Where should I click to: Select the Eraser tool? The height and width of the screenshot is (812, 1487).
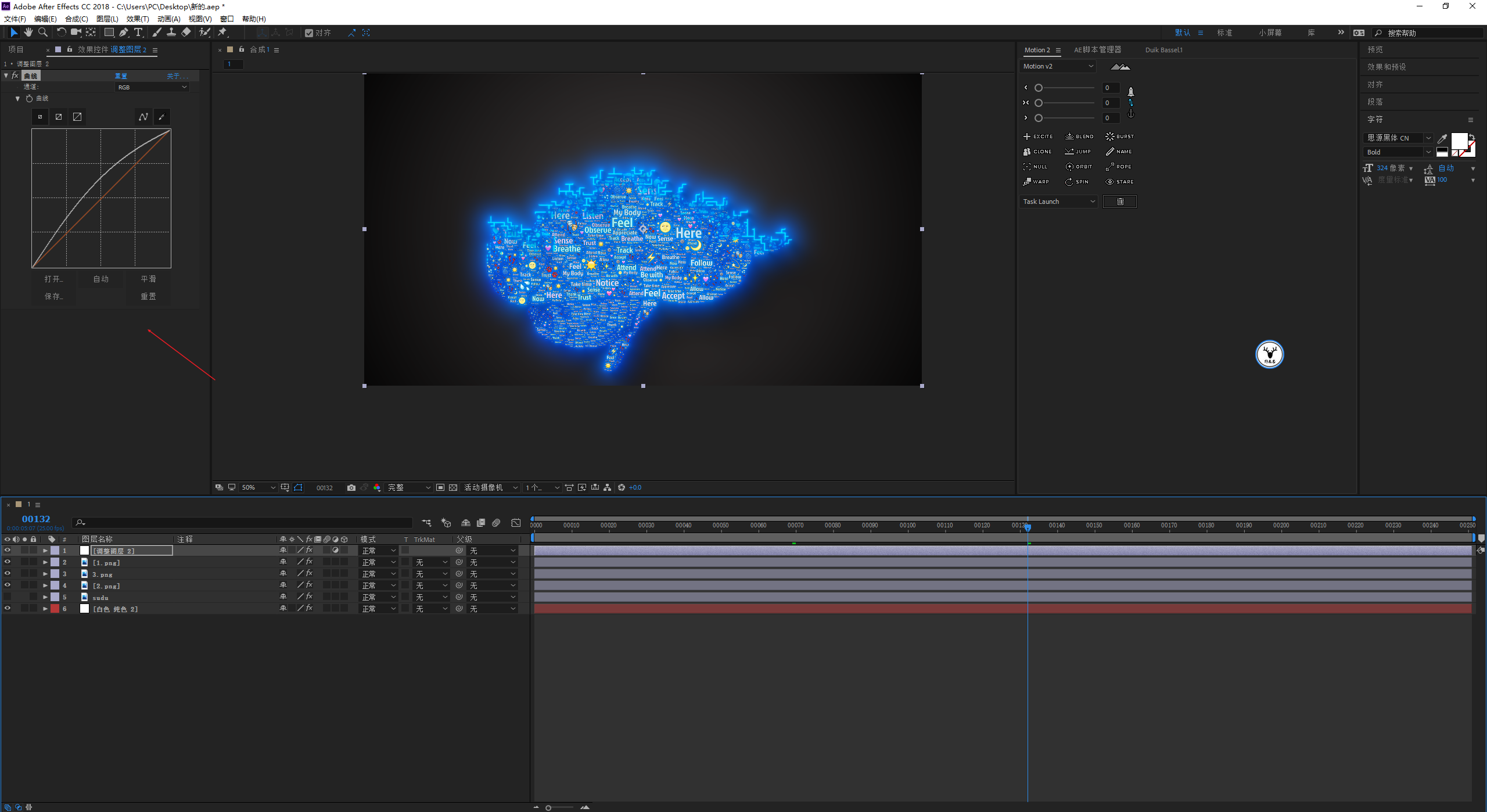[x=186, y=33]
